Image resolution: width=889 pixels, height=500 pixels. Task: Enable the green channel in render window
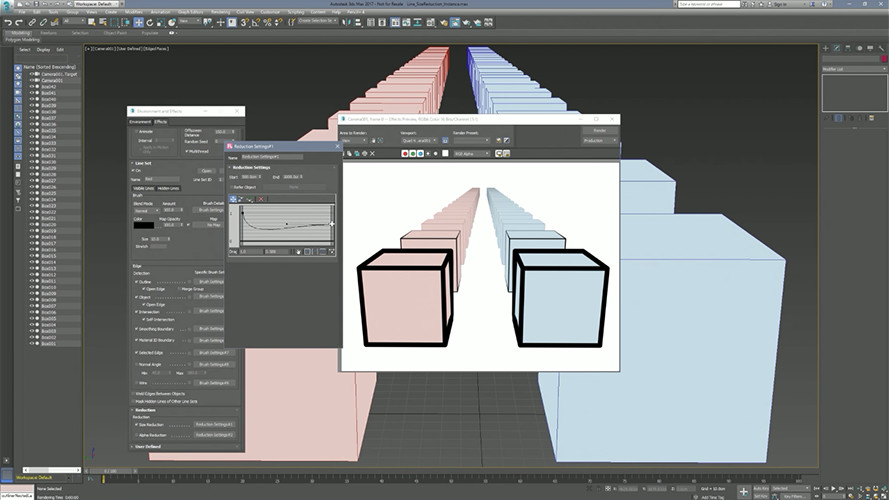coord(413,154)
